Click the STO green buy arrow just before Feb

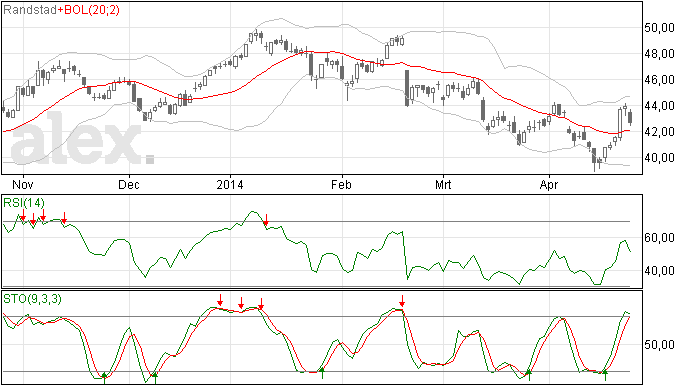pyautogui.click(x=323, y=373)
